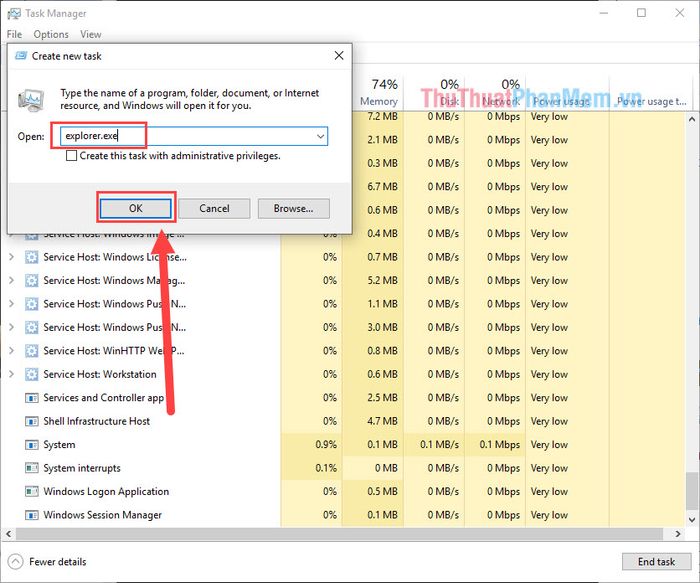Viewport: 700px width, 583px height.
Task: Click the Windows Session Manager icon
Action: pyautogui.click(x=31, y=515)
